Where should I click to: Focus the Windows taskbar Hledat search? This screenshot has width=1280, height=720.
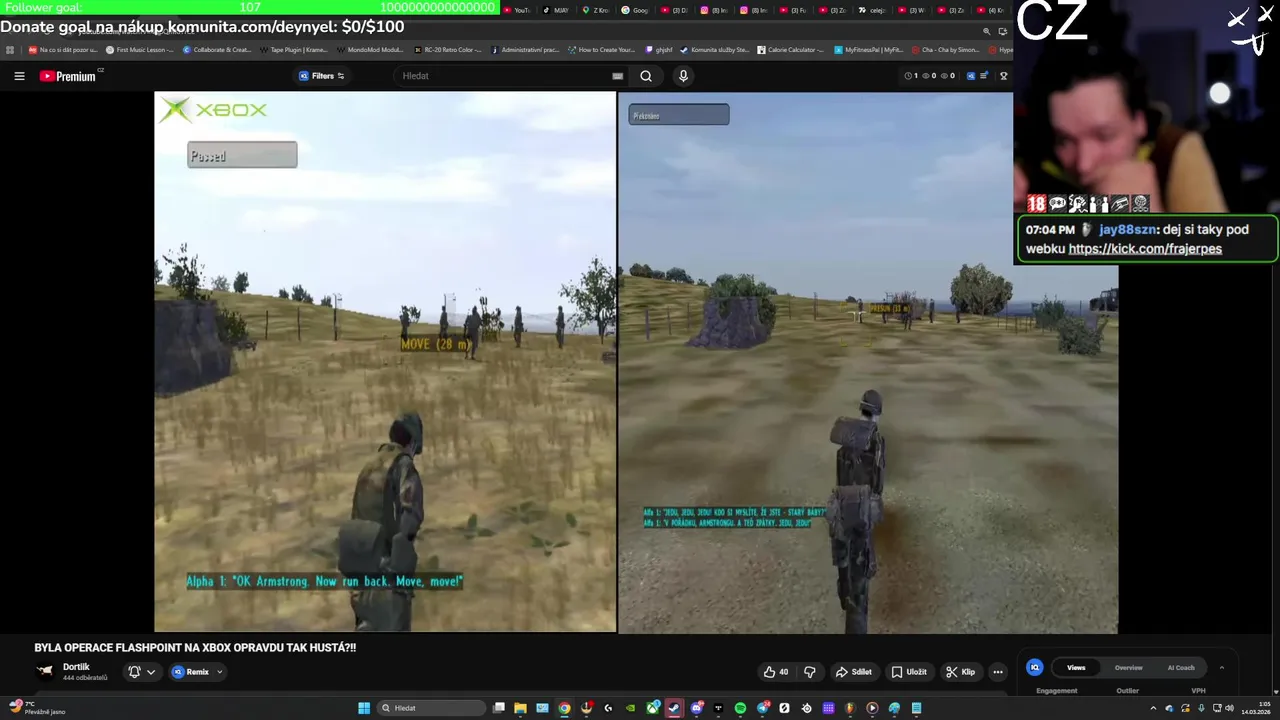431,708
